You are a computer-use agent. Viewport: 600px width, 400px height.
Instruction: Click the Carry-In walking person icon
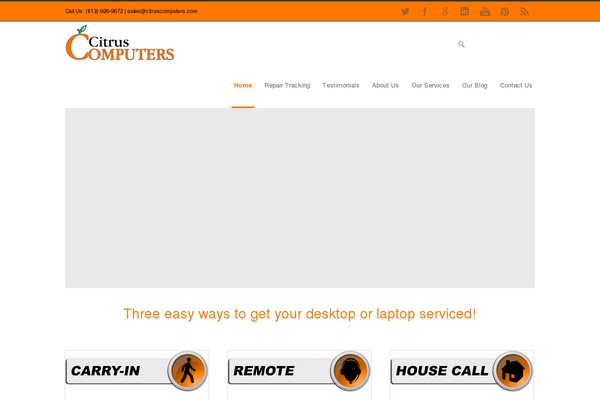tap(188, 371)
